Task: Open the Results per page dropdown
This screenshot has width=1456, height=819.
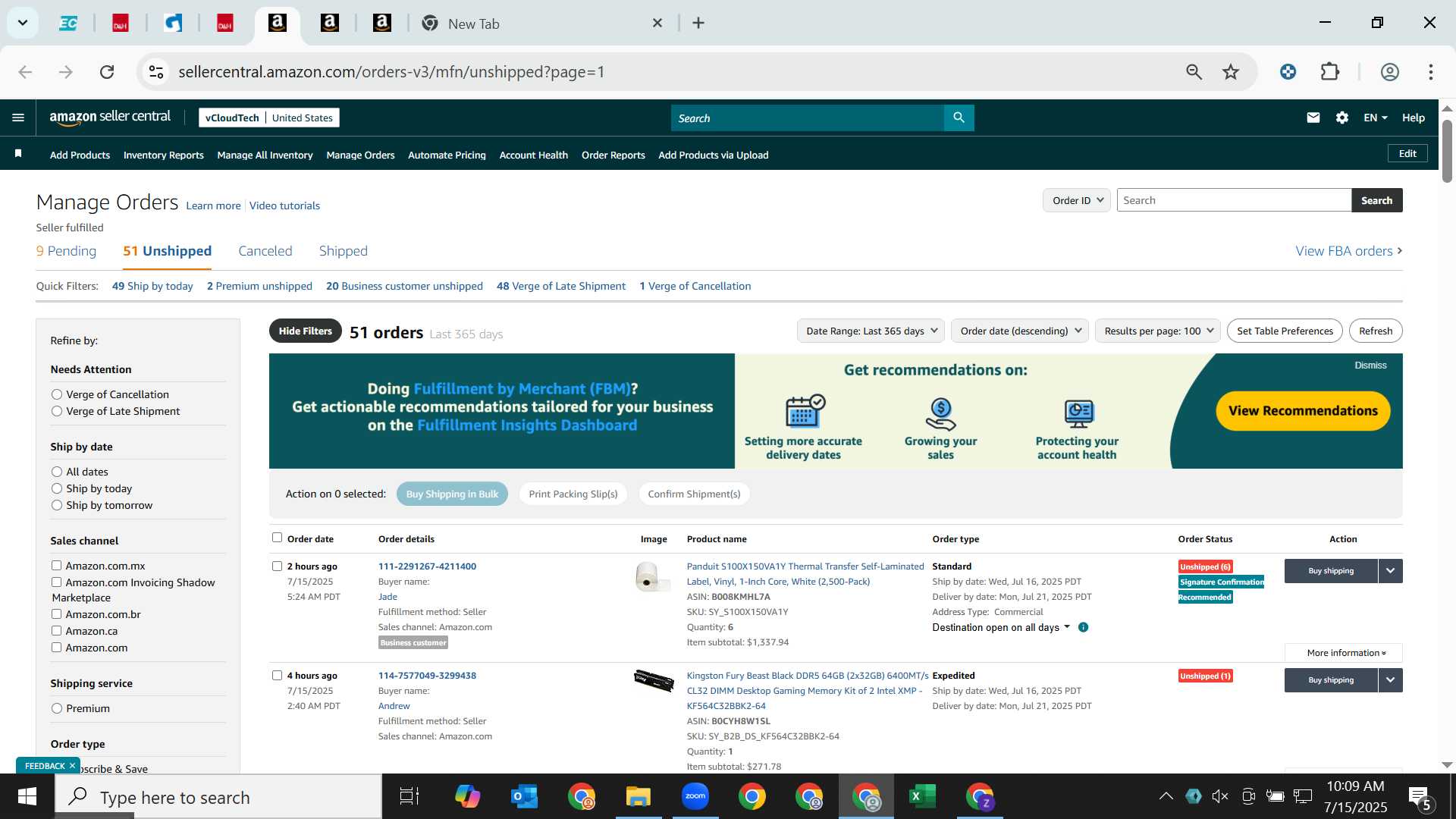Action: pos(1158,331)
